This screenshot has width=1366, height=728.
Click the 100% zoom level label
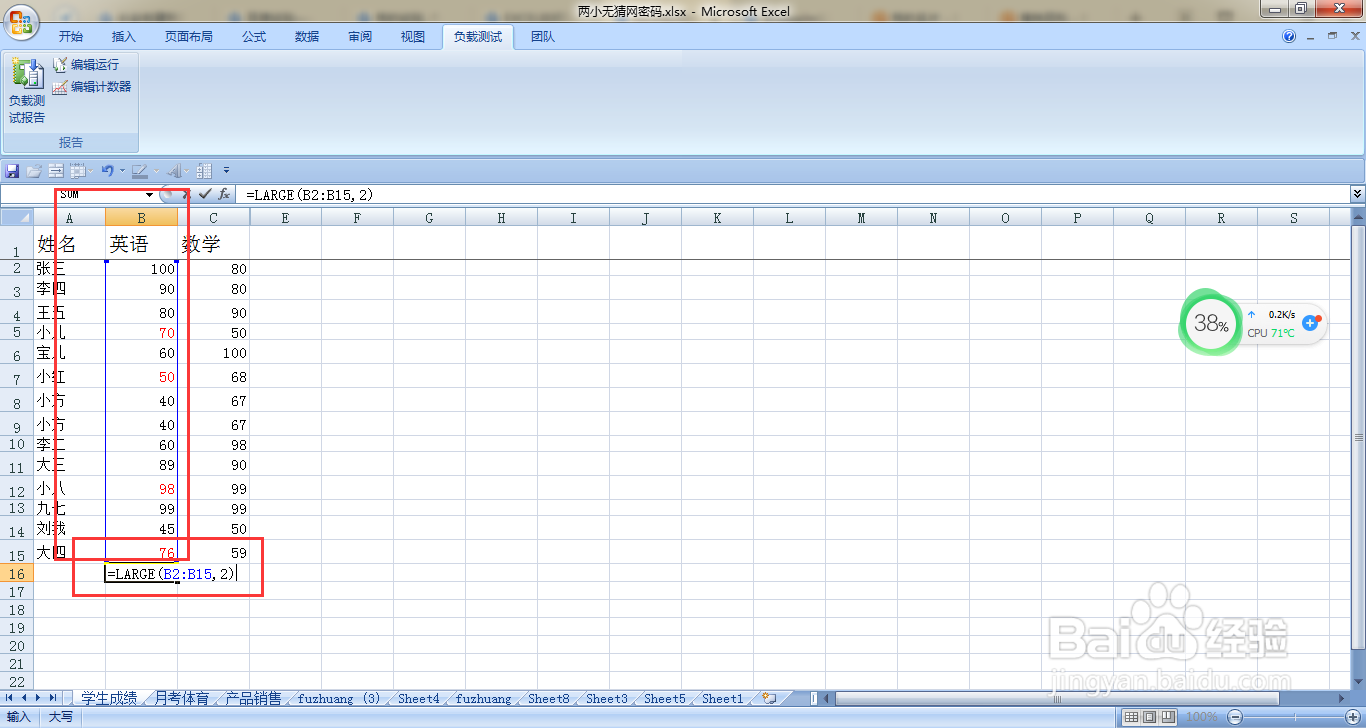point(1202,717)
